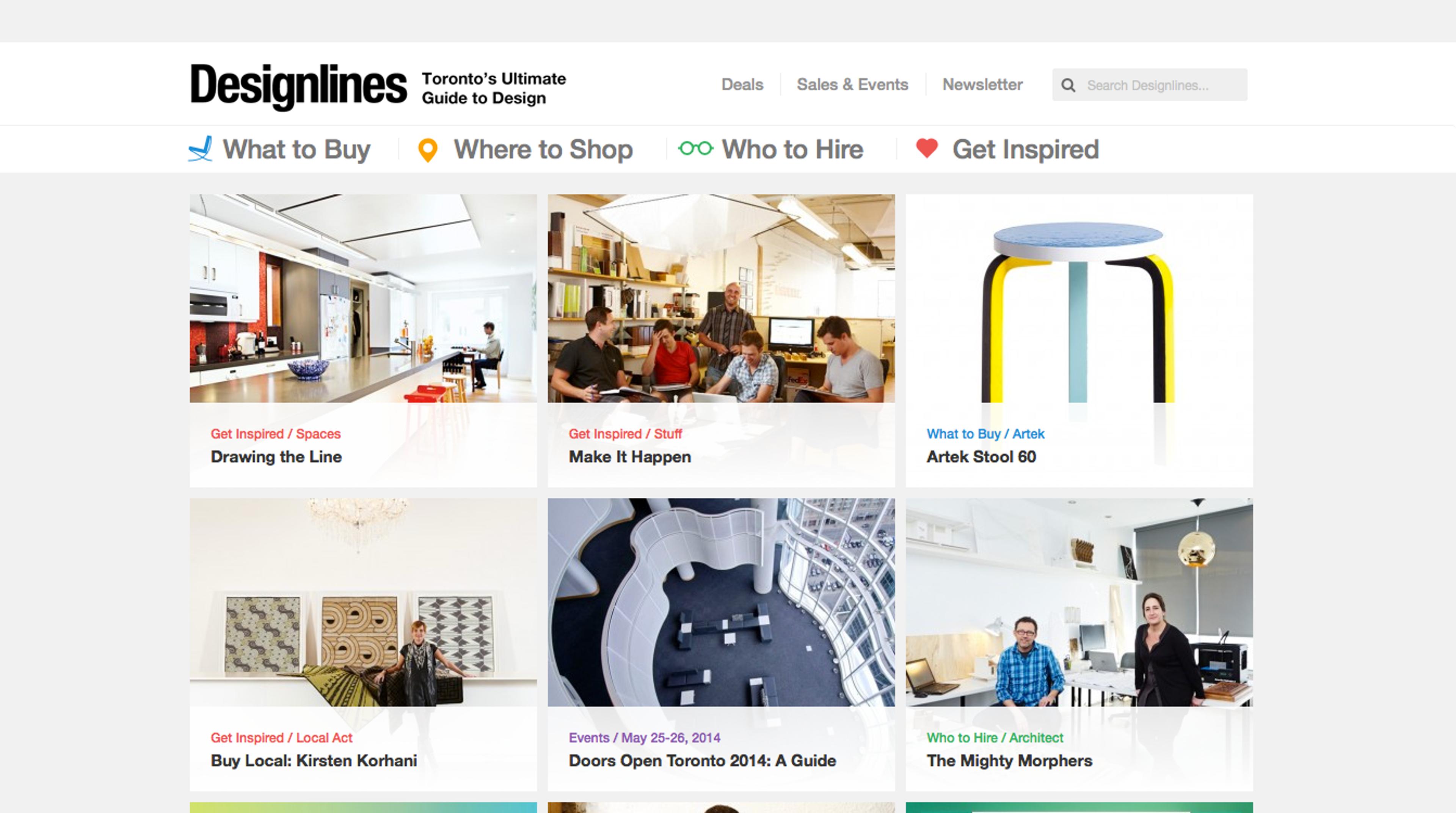Go to Who to Hire

792,149
